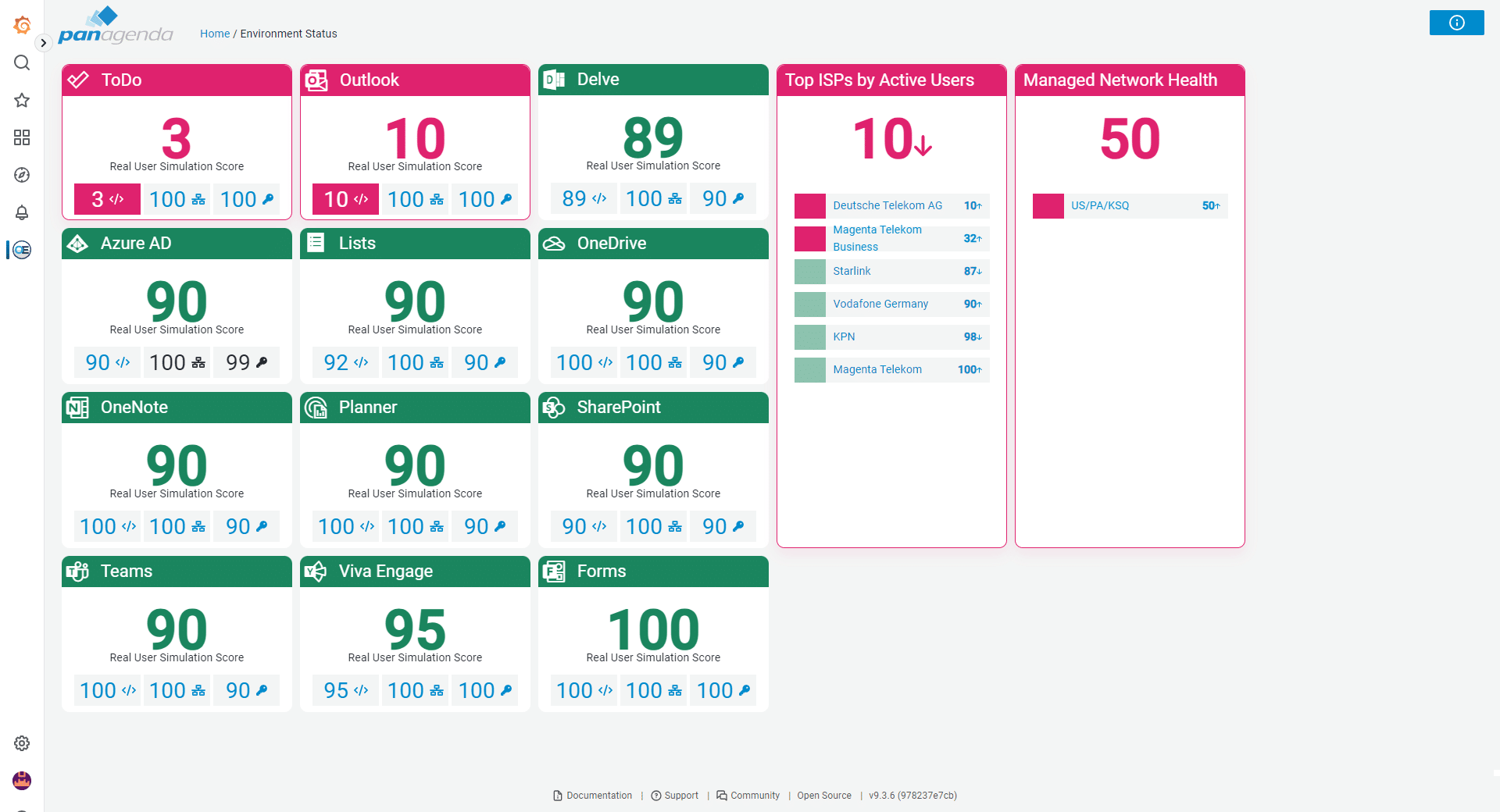Screen dimensions: 1500x812
Task: Select Deutsche Telekom AG ISP entry
Action: coord(887,206)
